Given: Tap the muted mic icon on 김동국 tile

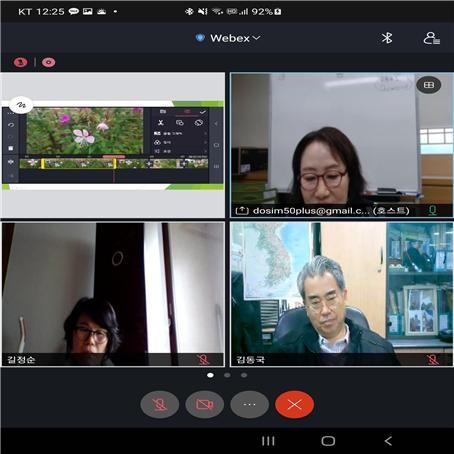Looking at the screenshot, I should [x=433, y=360].
